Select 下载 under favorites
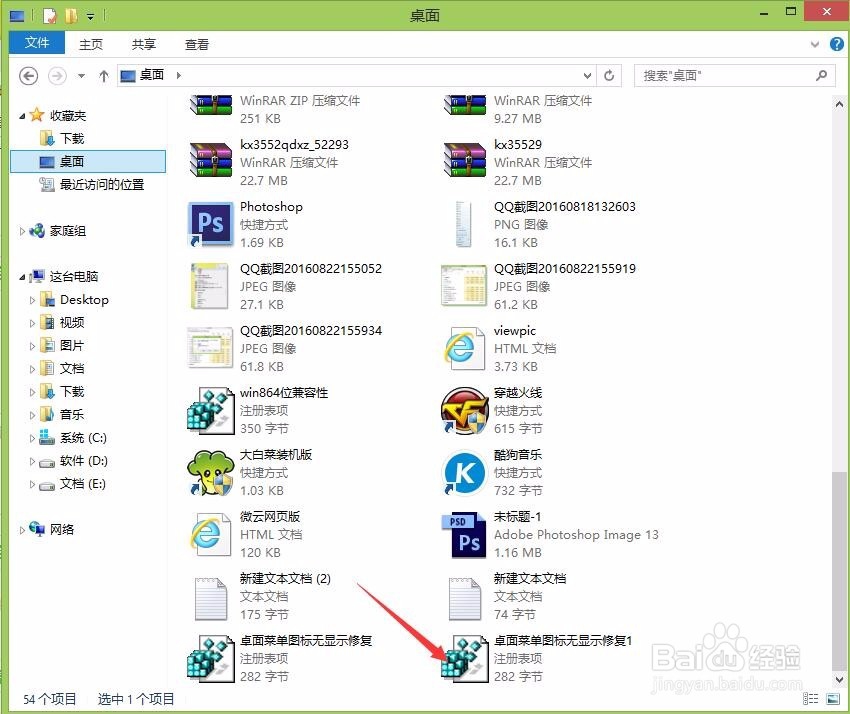The height and width of the screenshot is (714, 850). pyautogui.click(x=72, y=138)
